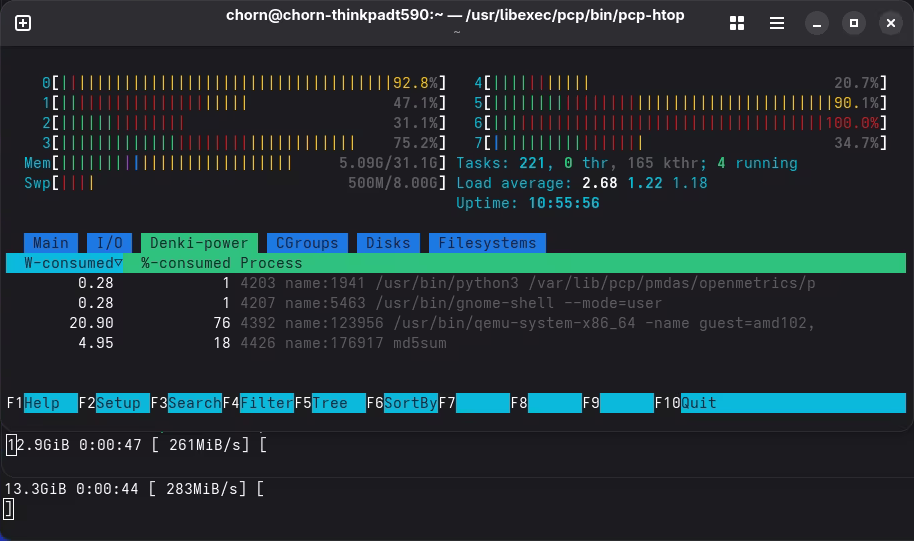
Task: Click the 4.95 watts consumed value
Action: tap(96, 343)
